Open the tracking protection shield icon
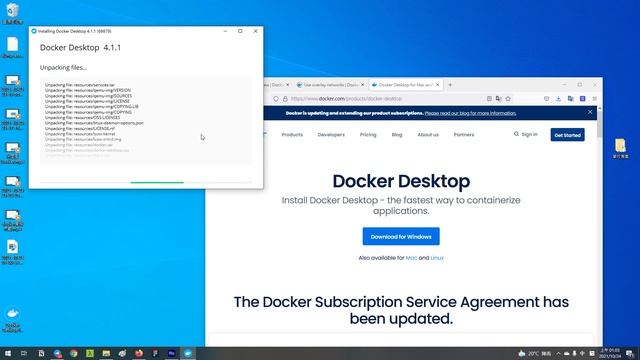The width and height of the screenshot is (640, 360). click(276, 99)
